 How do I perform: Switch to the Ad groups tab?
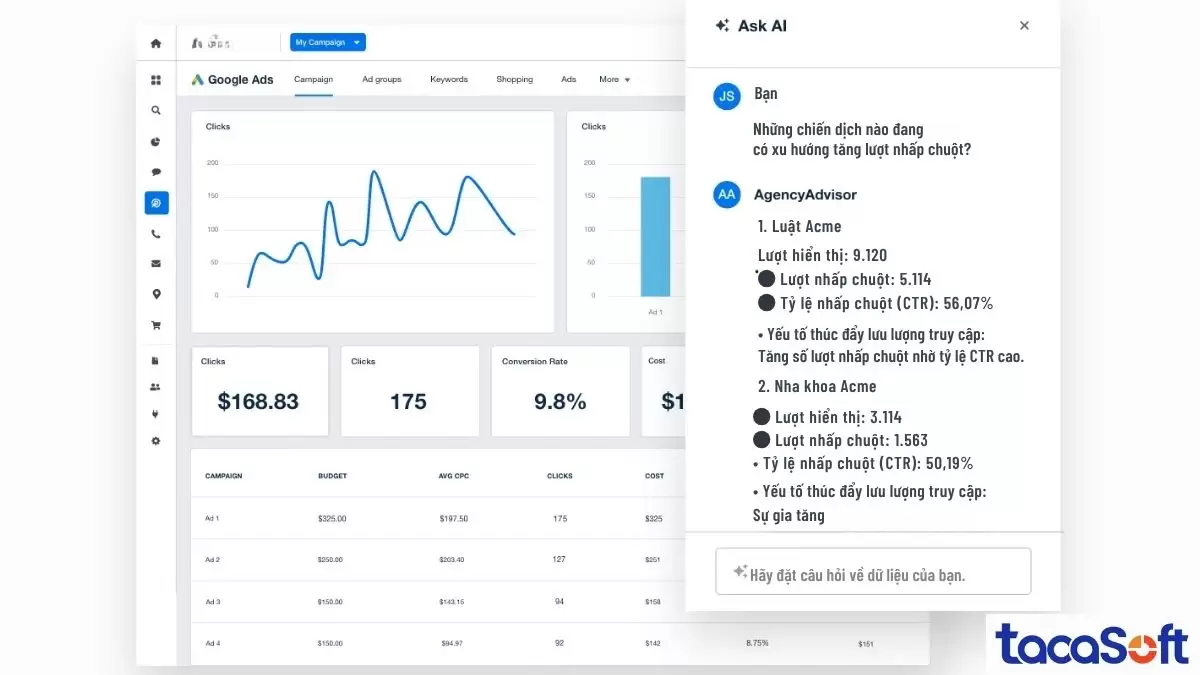coord(381,79)
